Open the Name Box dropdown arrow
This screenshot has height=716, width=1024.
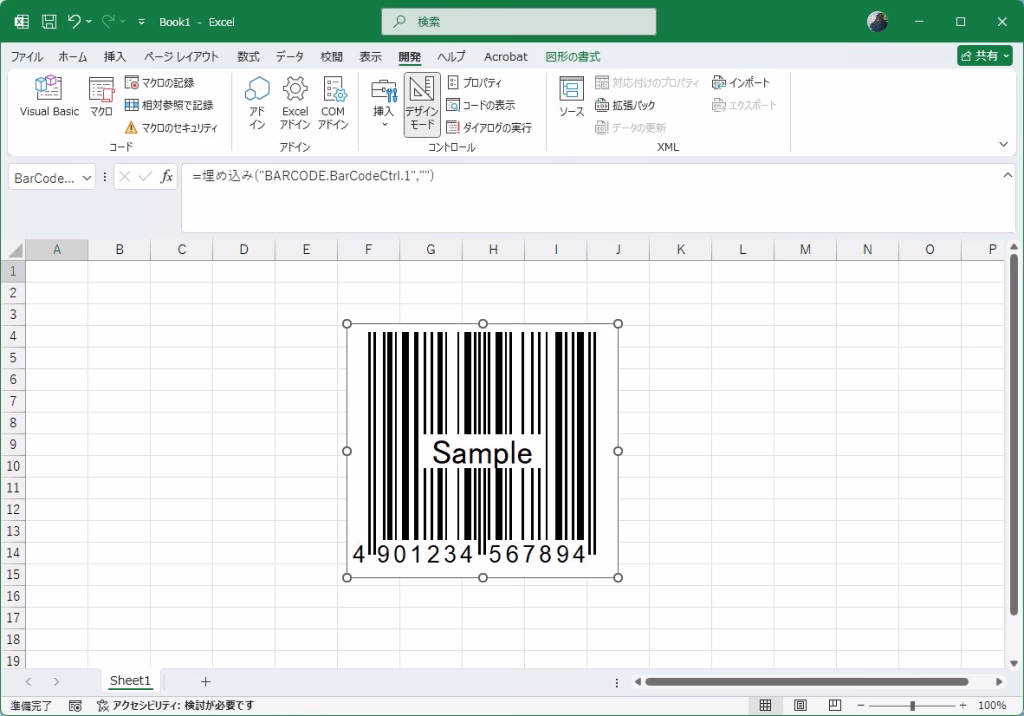coord(87,178)
